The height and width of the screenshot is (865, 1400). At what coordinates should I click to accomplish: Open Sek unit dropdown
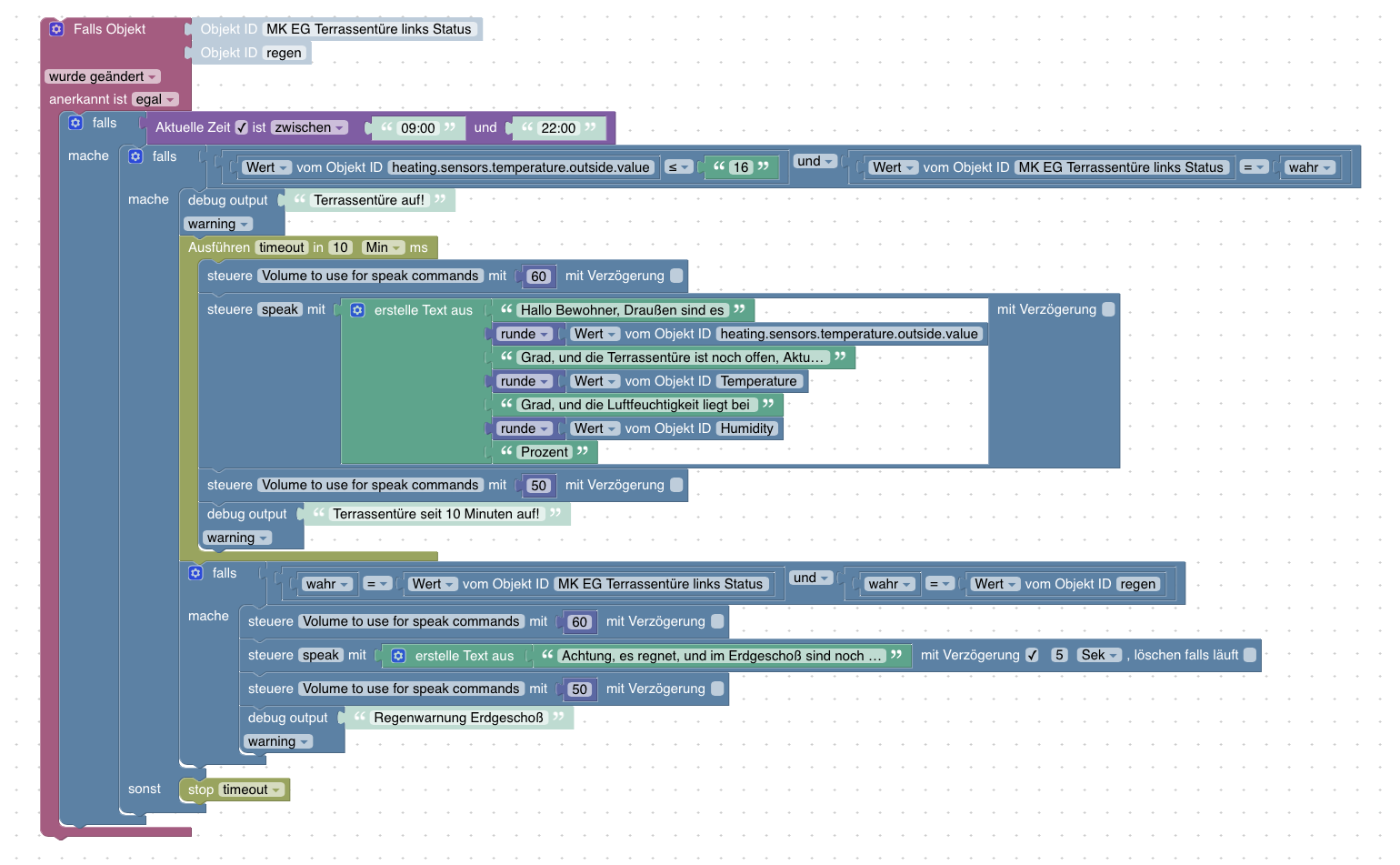coord(1099,655)
